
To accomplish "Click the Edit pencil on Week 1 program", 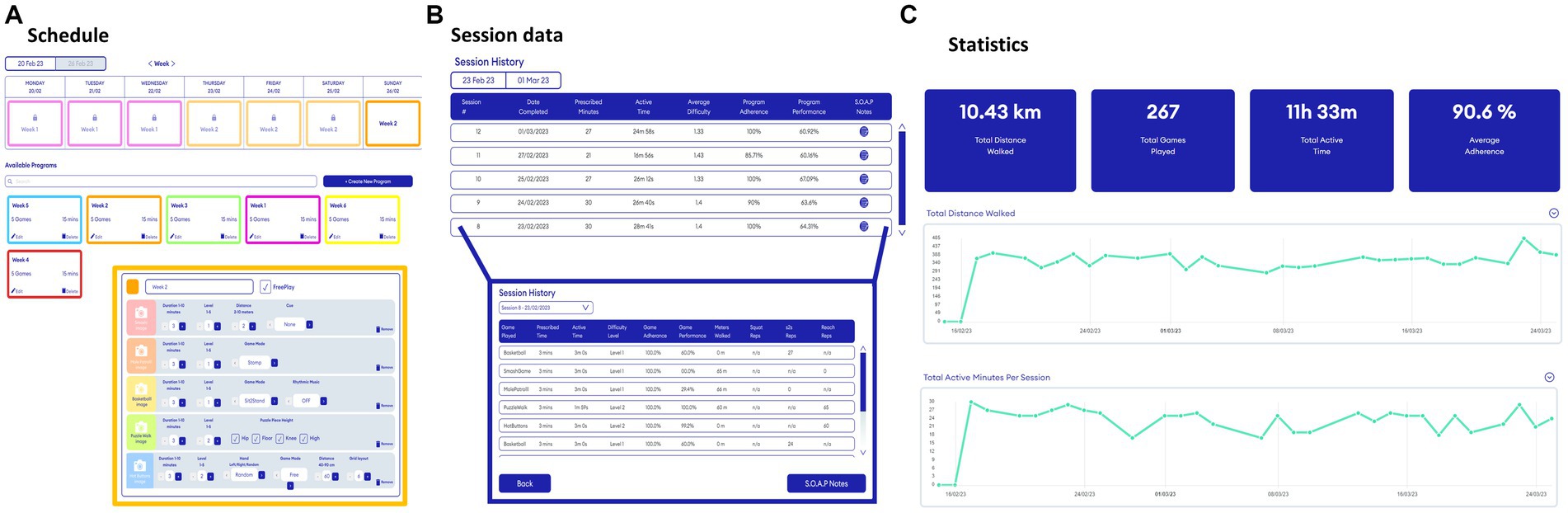I will pyautogui.click(x=256, y=237).
